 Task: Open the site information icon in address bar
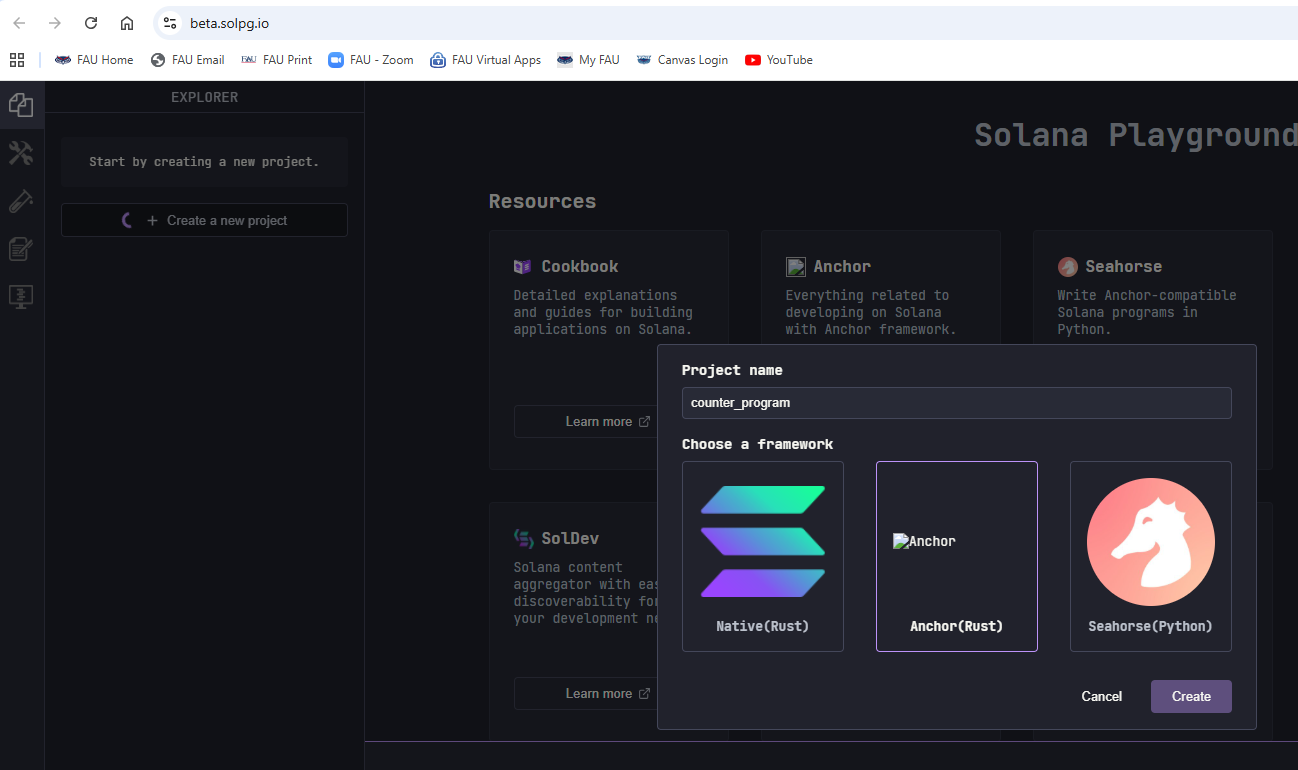click(x=169, y=23)
